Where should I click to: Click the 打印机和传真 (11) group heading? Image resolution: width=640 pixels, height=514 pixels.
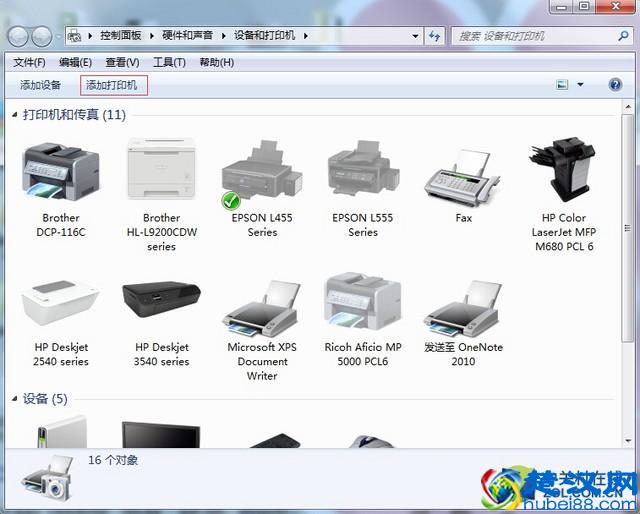pyautogui.click(x=74, y=115)
